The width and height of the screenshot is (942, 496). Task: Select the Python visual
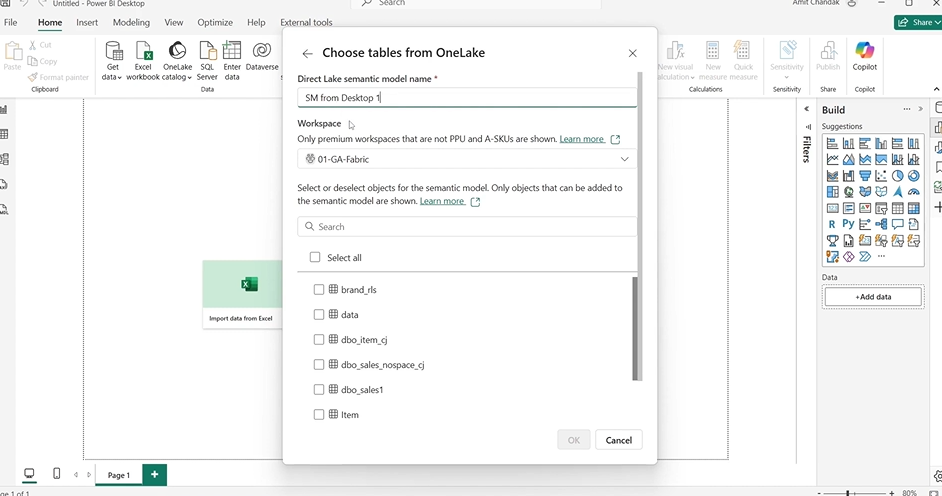848,225
